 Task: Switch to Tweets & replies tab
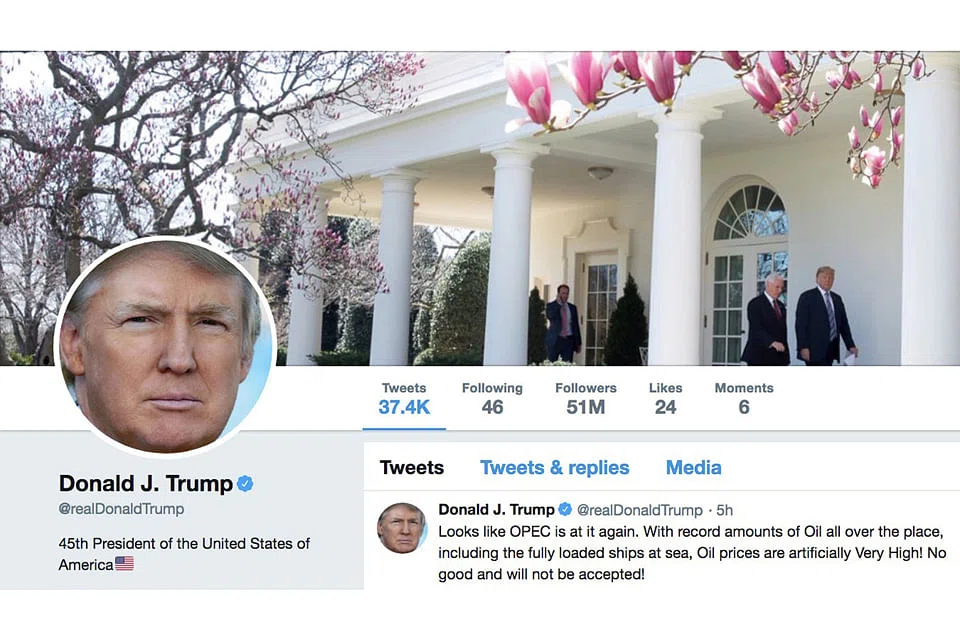click(555, 468)
